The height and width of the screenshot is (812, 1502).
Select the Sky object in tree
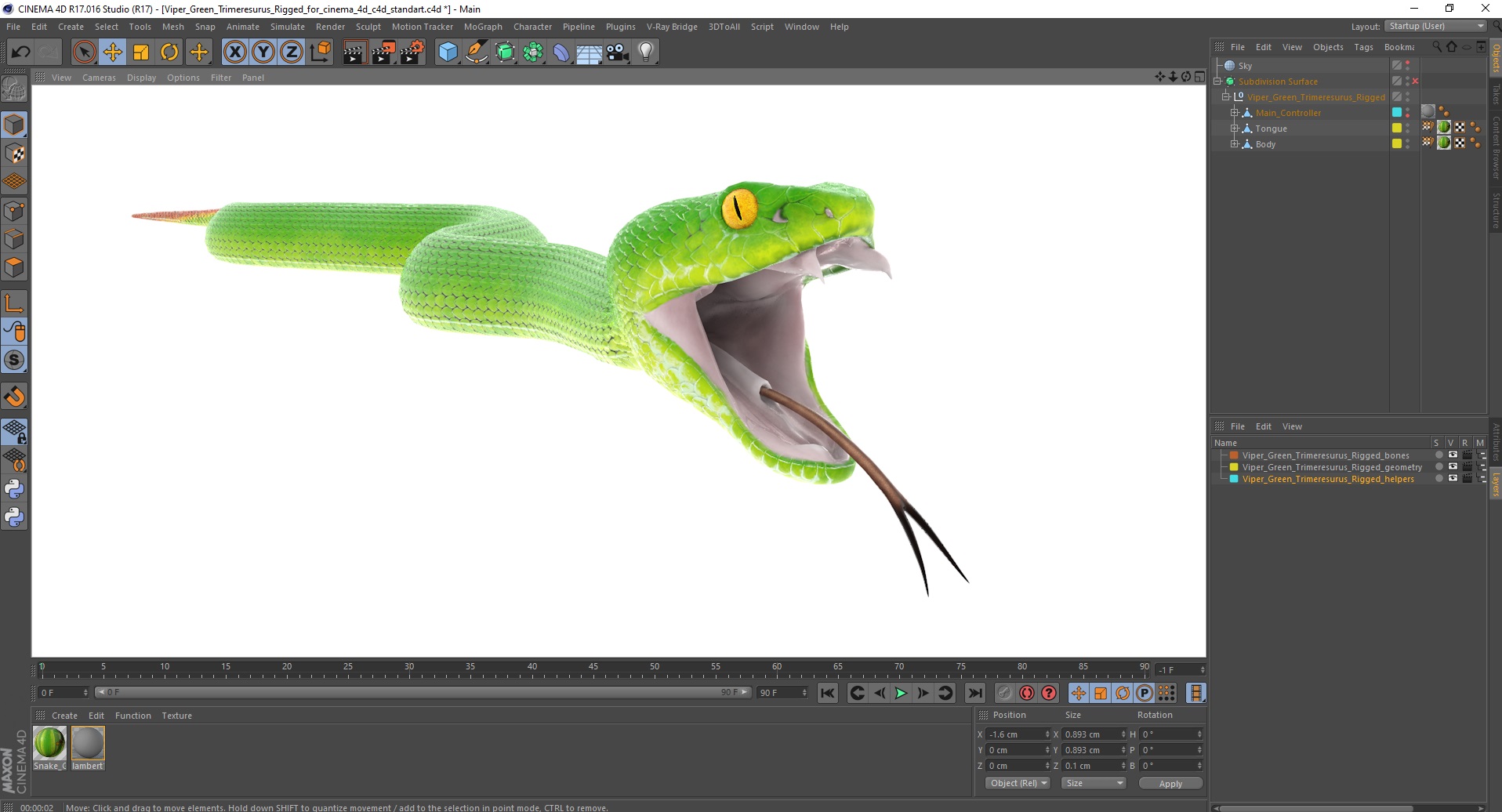click(1245, 66)
